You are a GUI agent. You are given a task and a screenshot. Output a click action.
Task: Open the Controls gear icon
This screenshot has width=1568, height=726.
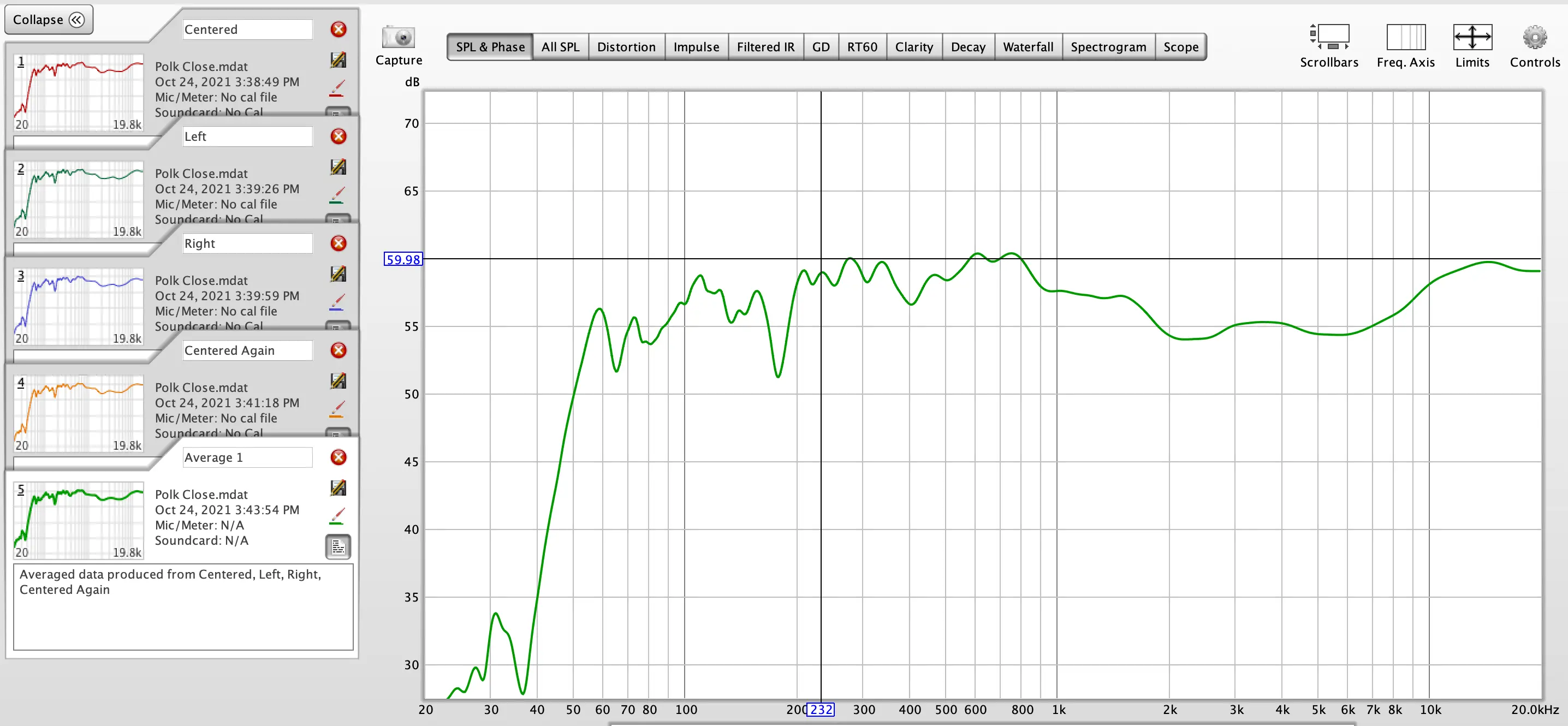coord(1535,37)
